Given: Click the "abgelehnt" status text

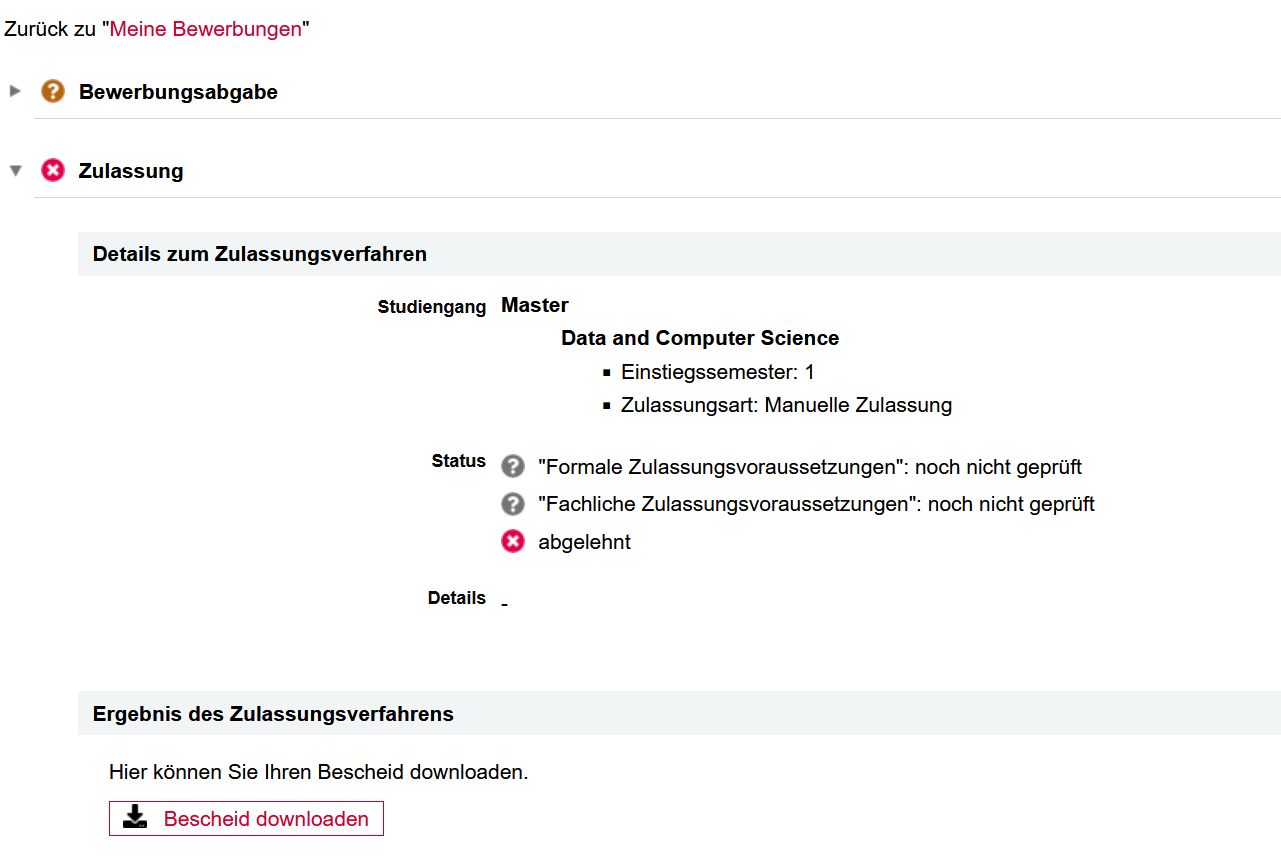Looking at the screenshot, I should 584,543.
